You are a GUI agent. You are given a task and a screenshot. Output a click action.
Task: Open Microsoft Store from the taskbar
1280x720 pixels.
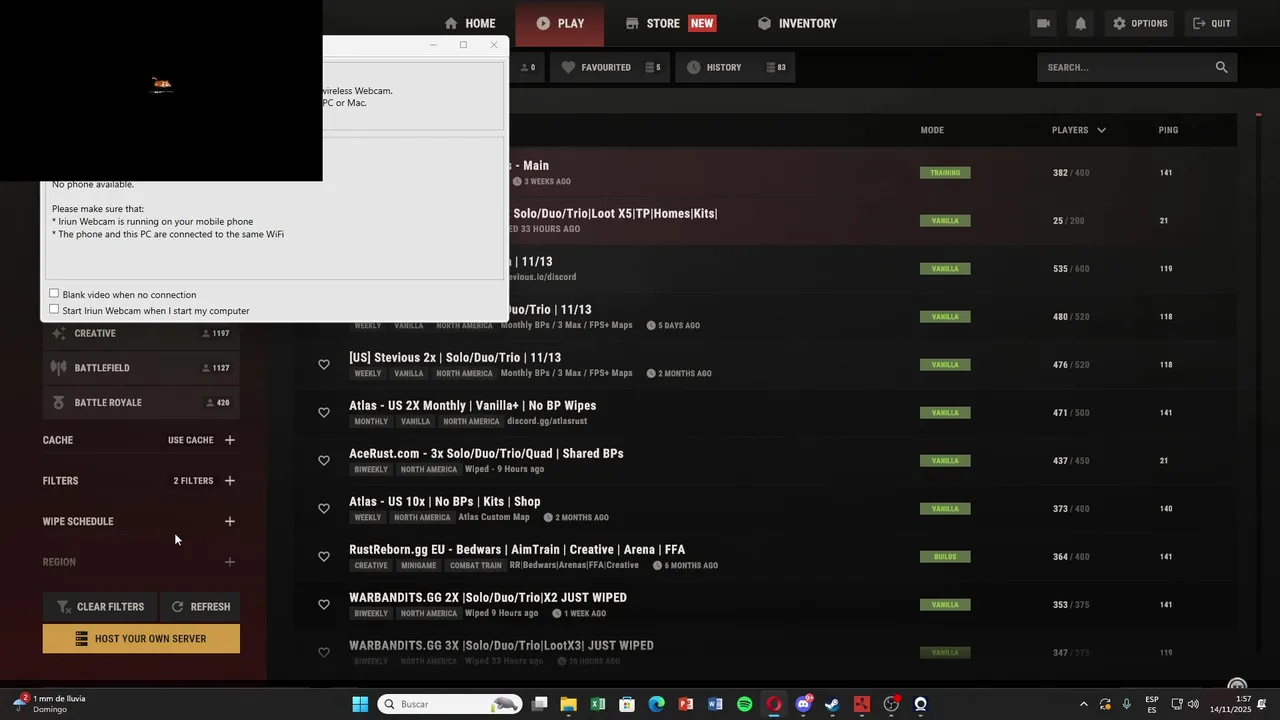click(627, 704)
